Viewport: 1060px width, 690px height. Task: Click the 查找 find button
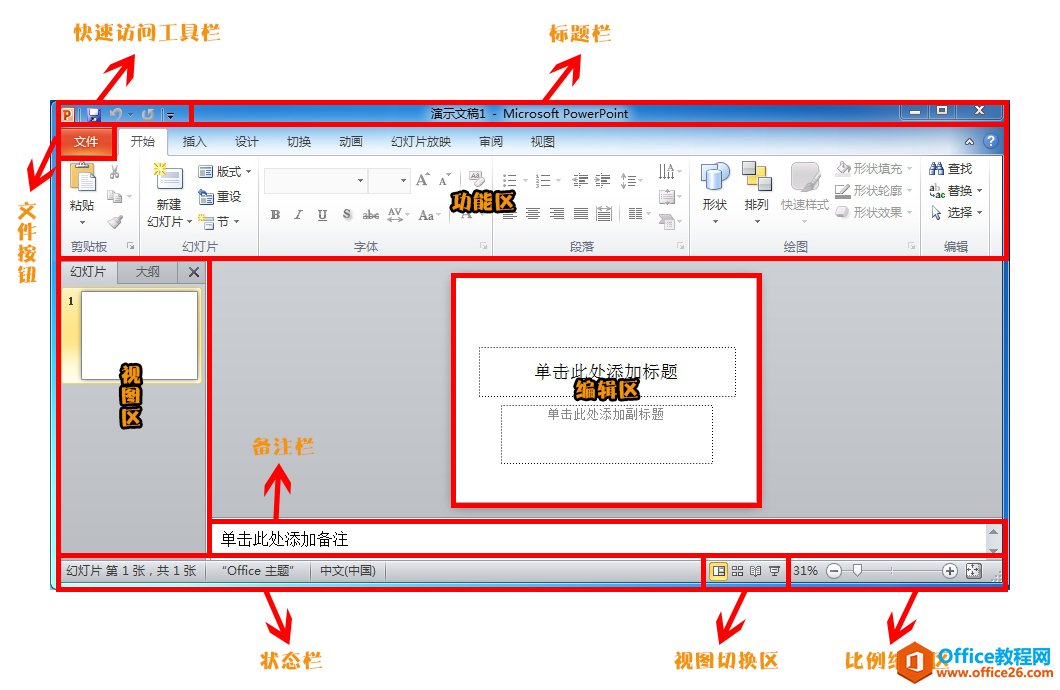pos(950,169)
